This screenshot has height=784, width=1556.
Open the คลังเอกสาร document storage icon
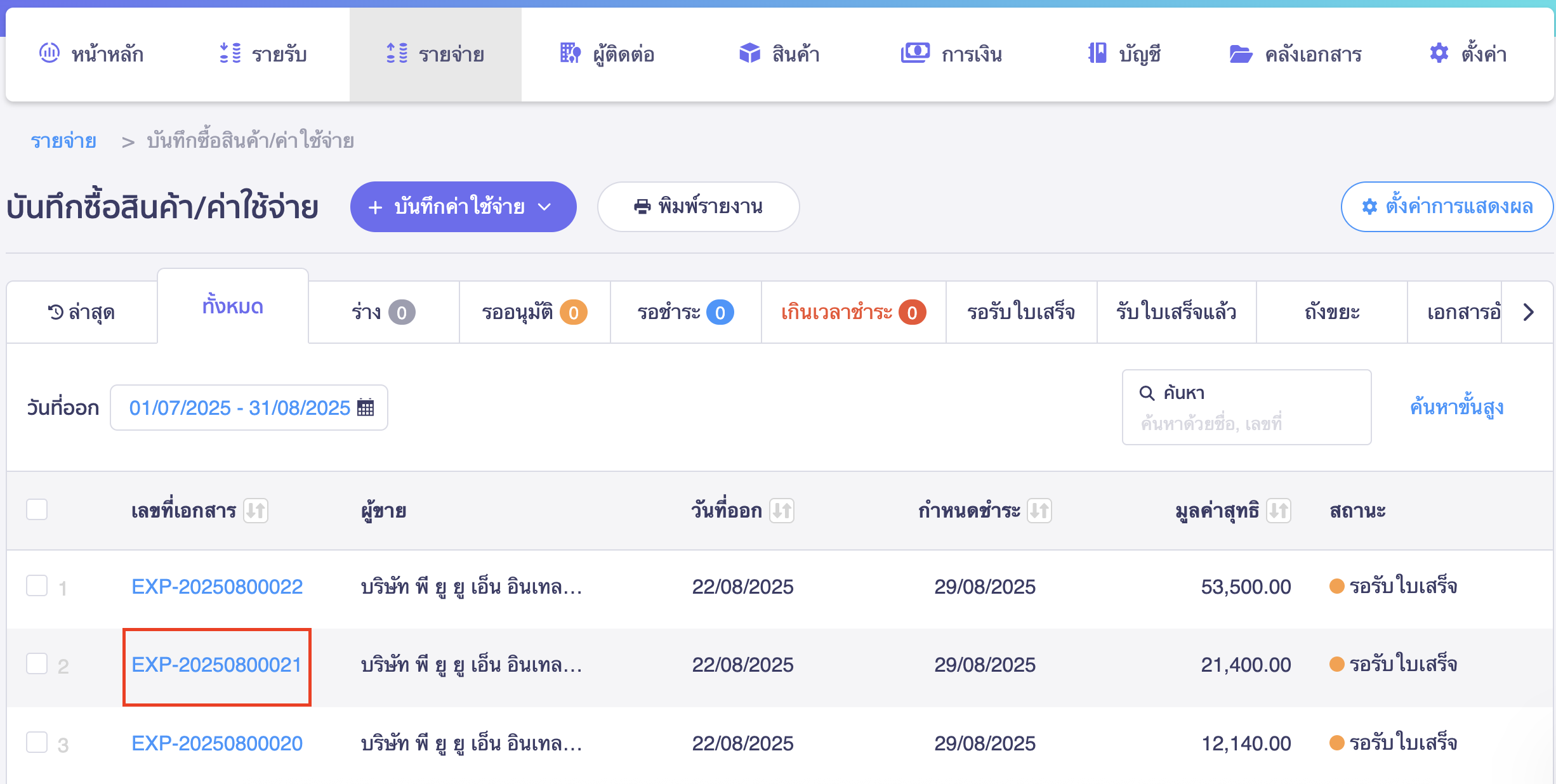click(x=1241, y=54)
